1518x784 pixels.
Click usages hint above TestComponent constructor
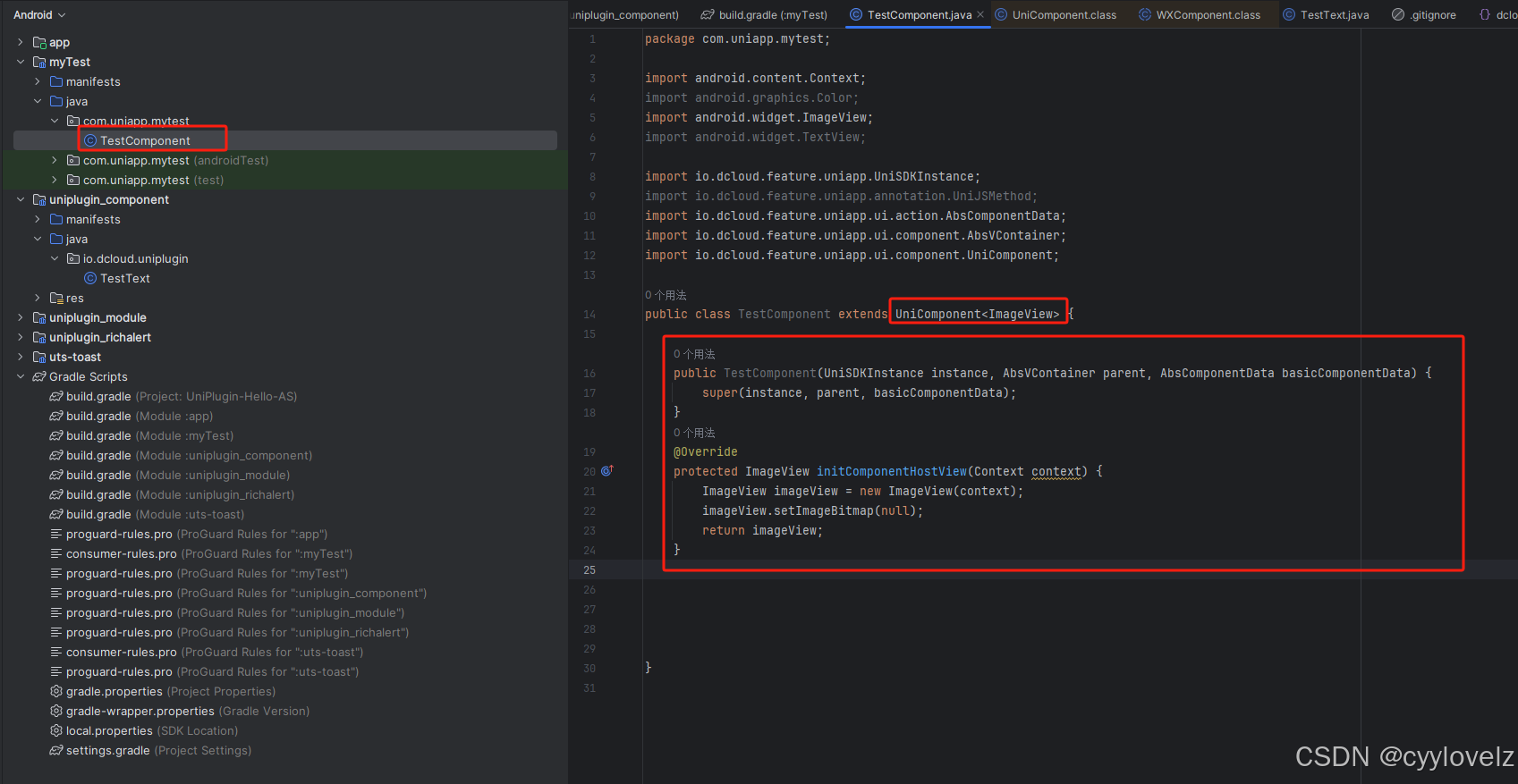pos(694,354)
